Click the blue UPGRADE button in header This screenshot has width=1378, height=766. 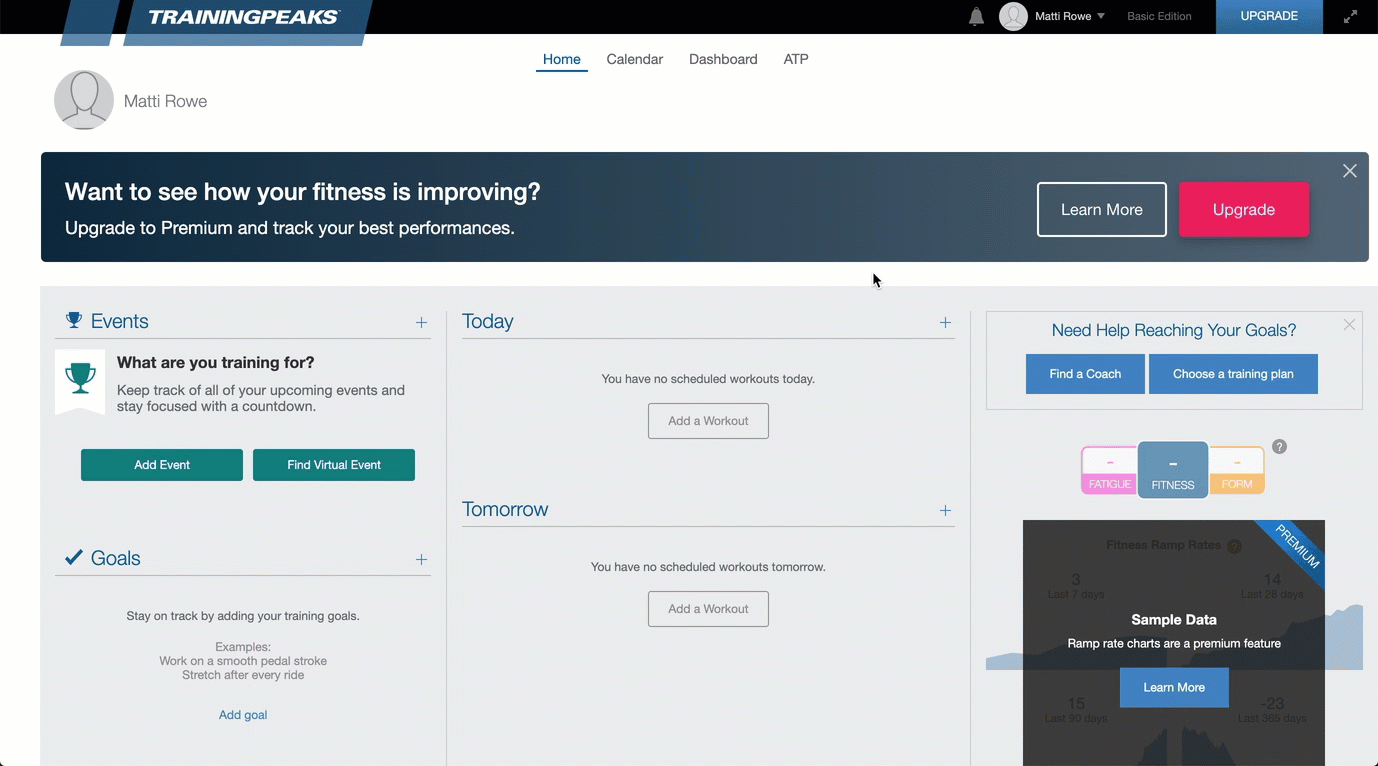1269,16
